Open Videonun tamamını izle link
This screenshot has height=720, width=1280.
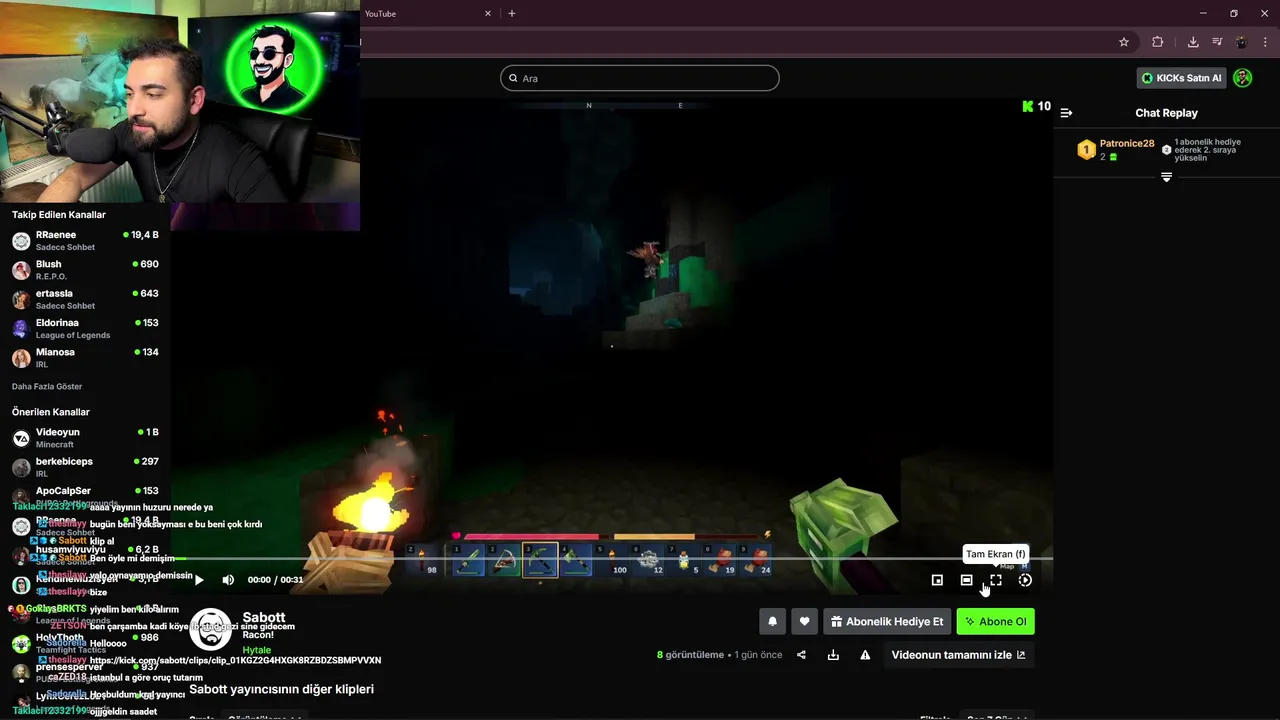click(958, 655)
